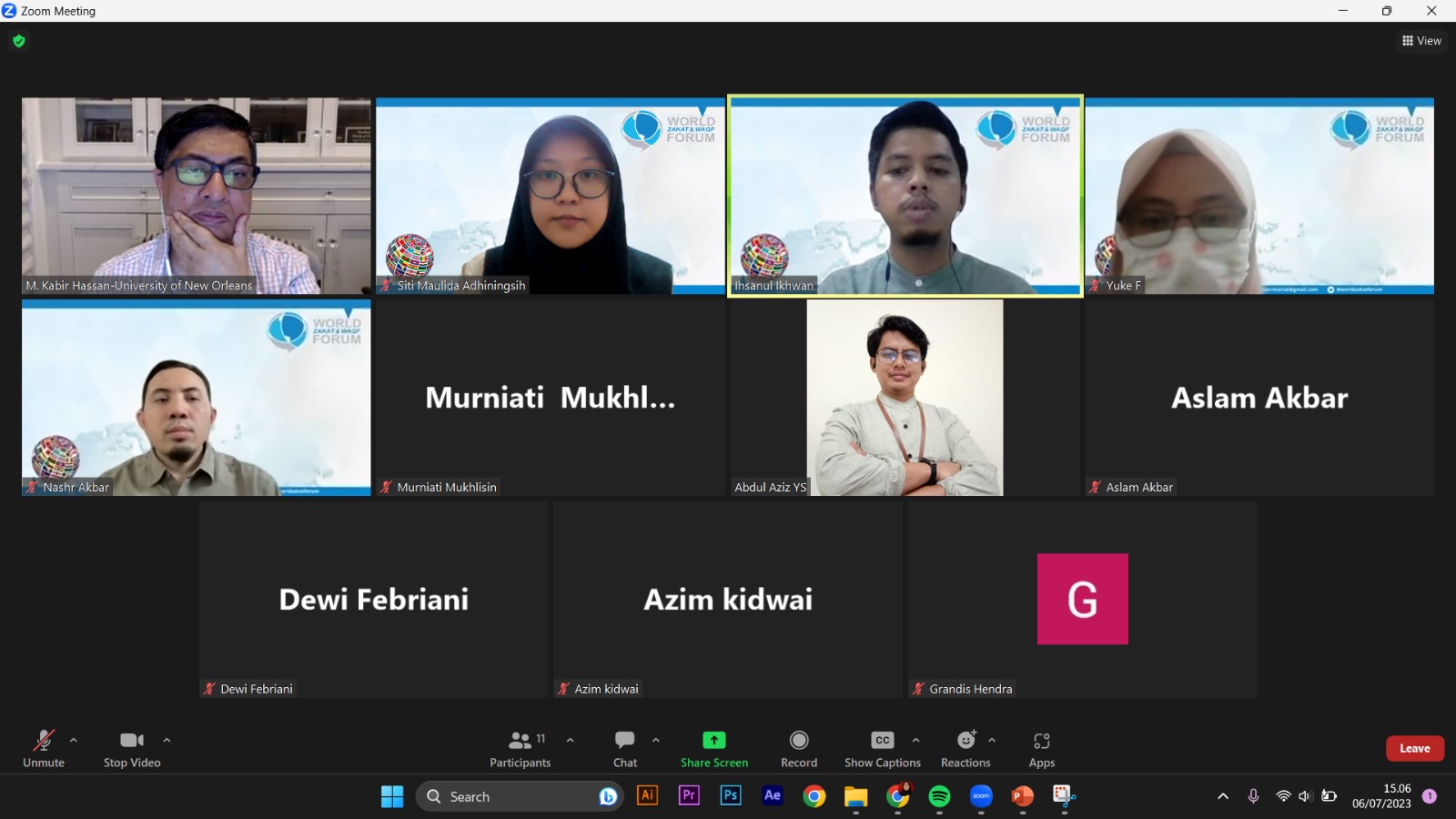Expand the arrow beside Participants
Image resolution: width=1456 pixels, height=819 pixels.
coord(571,740)
